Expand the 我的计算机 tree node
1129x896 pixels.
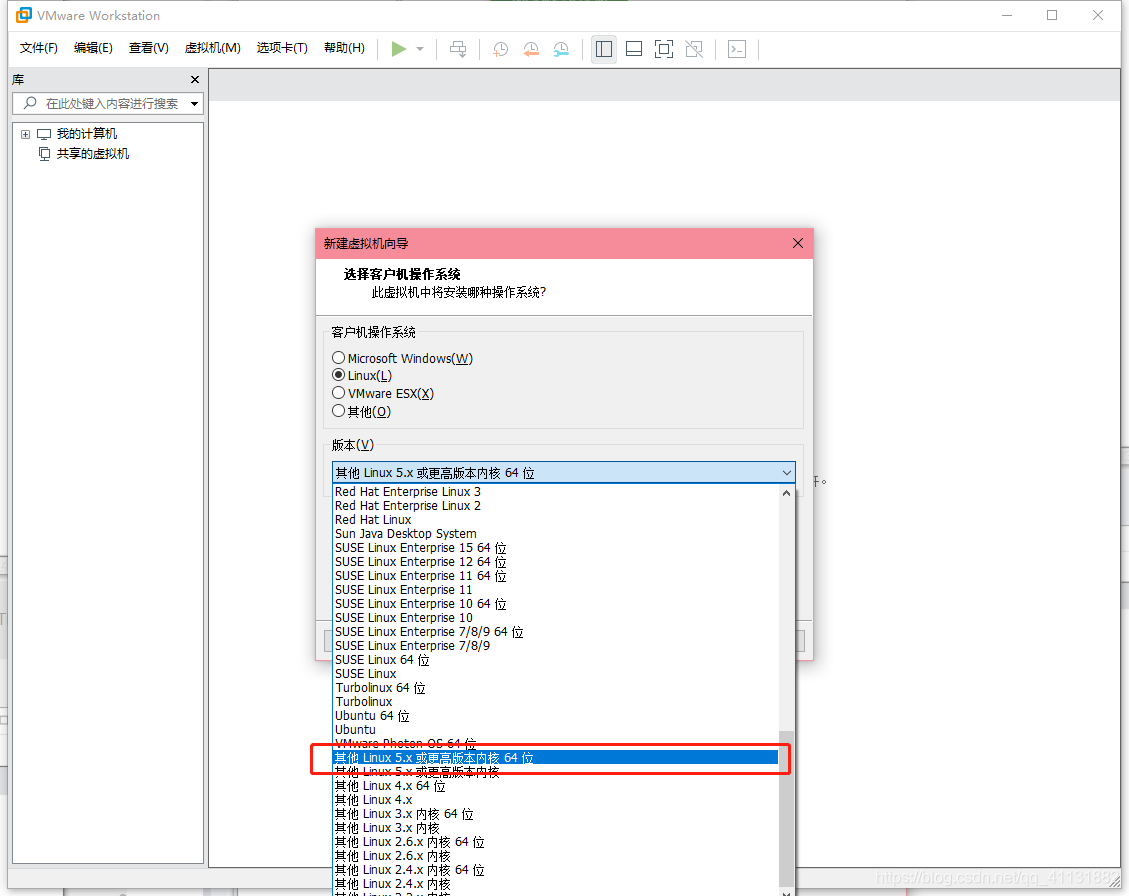coord(25,134)
